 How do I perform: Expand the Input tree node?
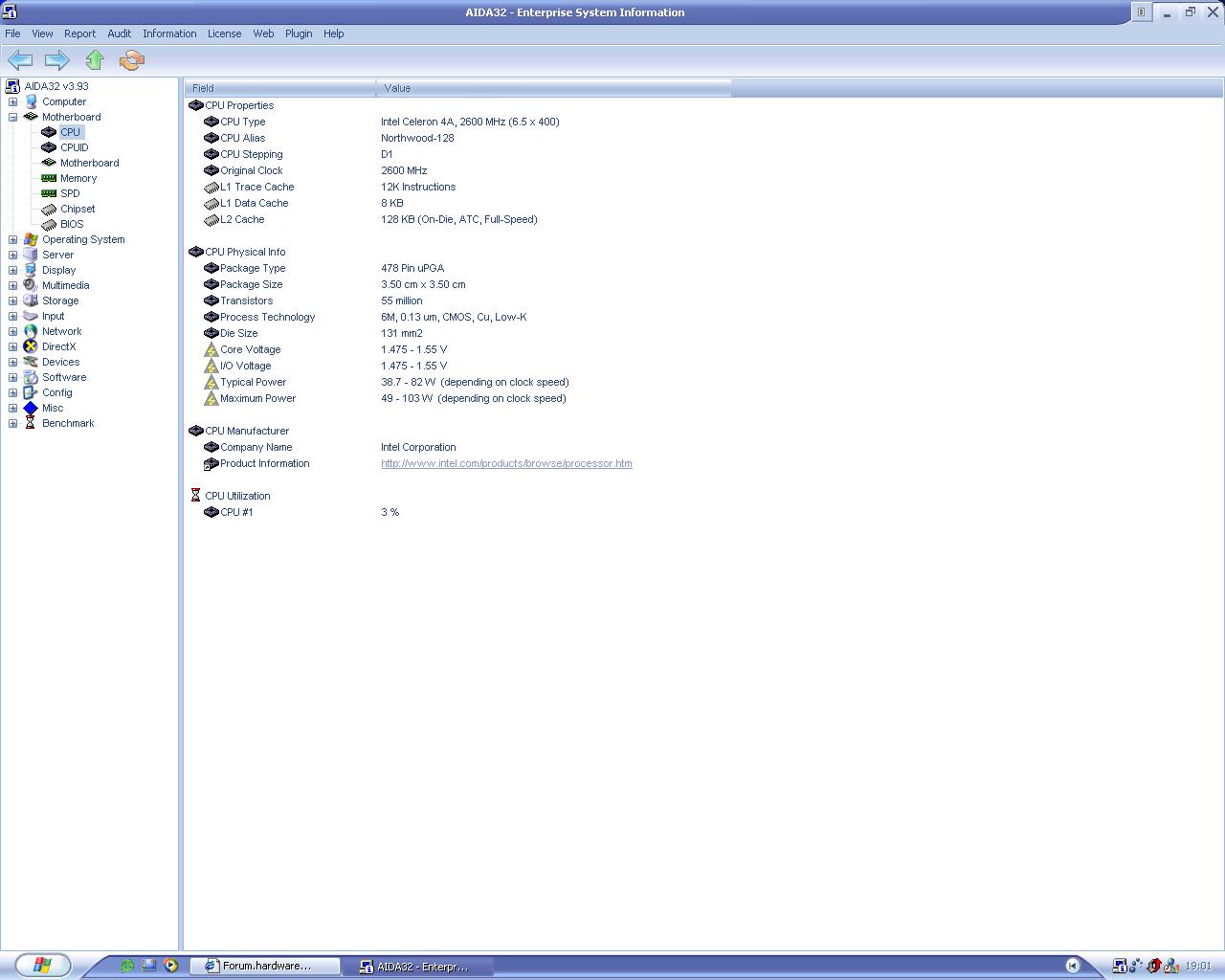[12, 316]
